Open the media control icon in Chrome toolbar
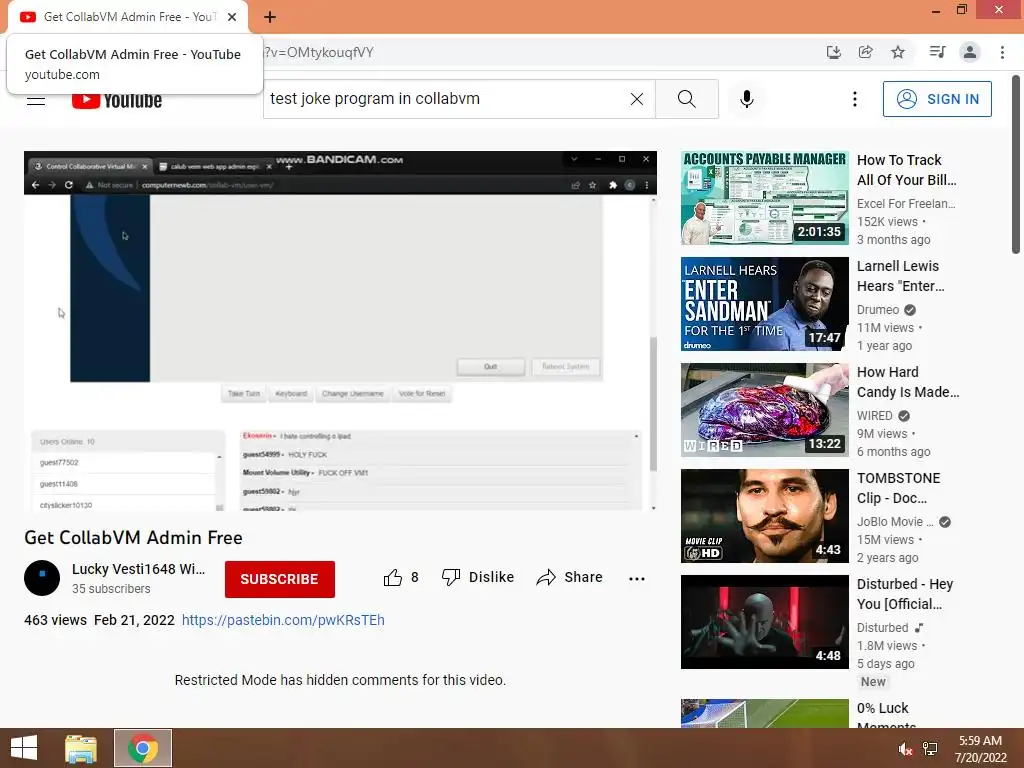 pos(937,52)
